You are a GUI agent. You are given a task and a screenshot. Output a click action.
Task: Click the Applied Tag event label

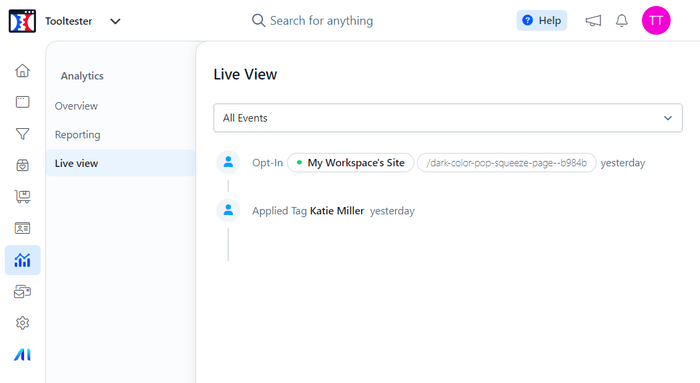279,211
